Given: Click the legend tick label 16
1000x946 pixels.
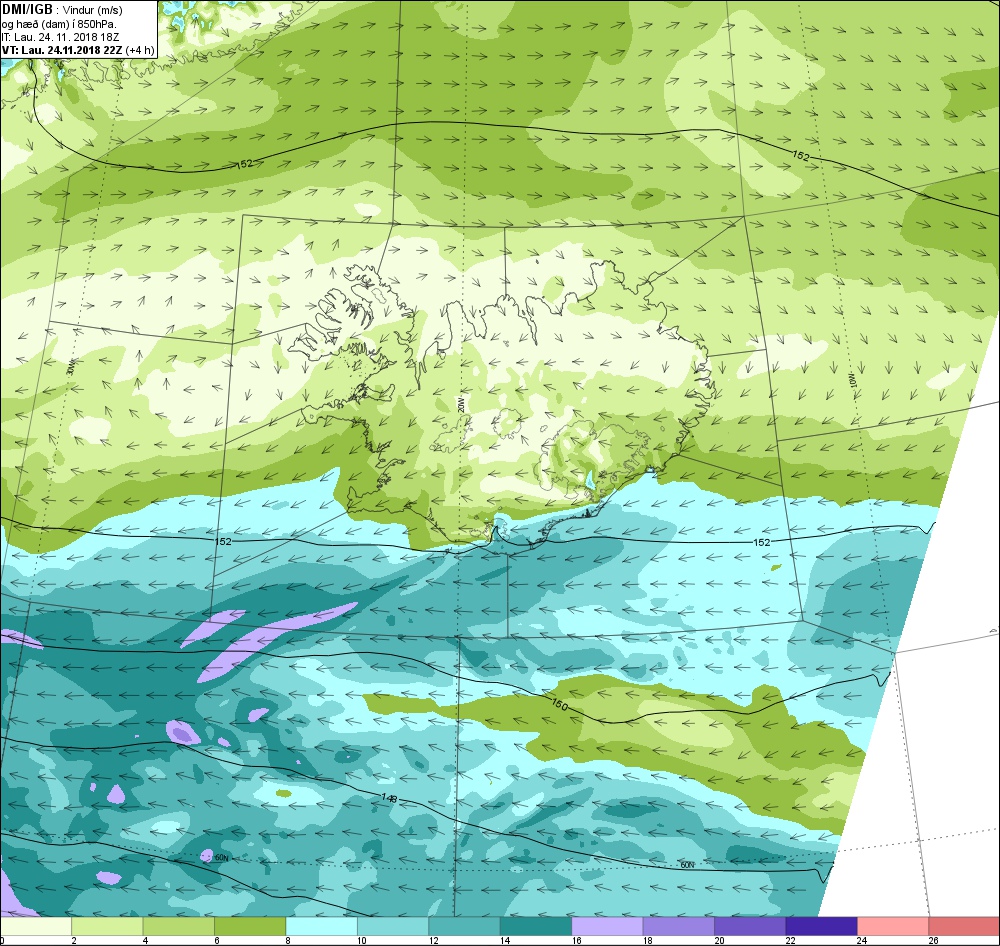Looking at the screenshot, I should pyautogui.click(x=576, y=940).
